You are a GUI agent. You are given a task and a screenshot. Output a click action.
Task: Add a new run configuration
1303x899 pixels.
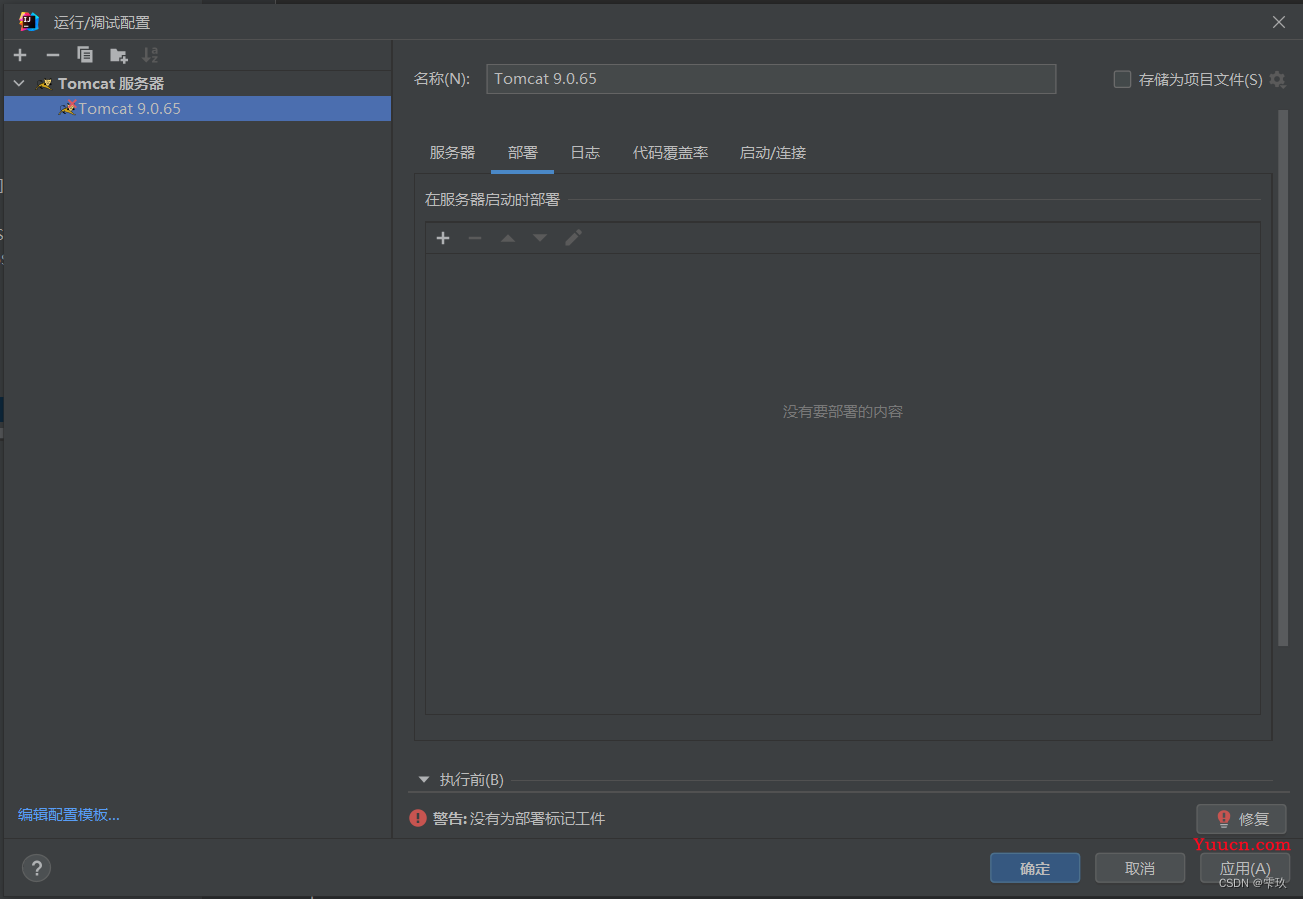20,55
